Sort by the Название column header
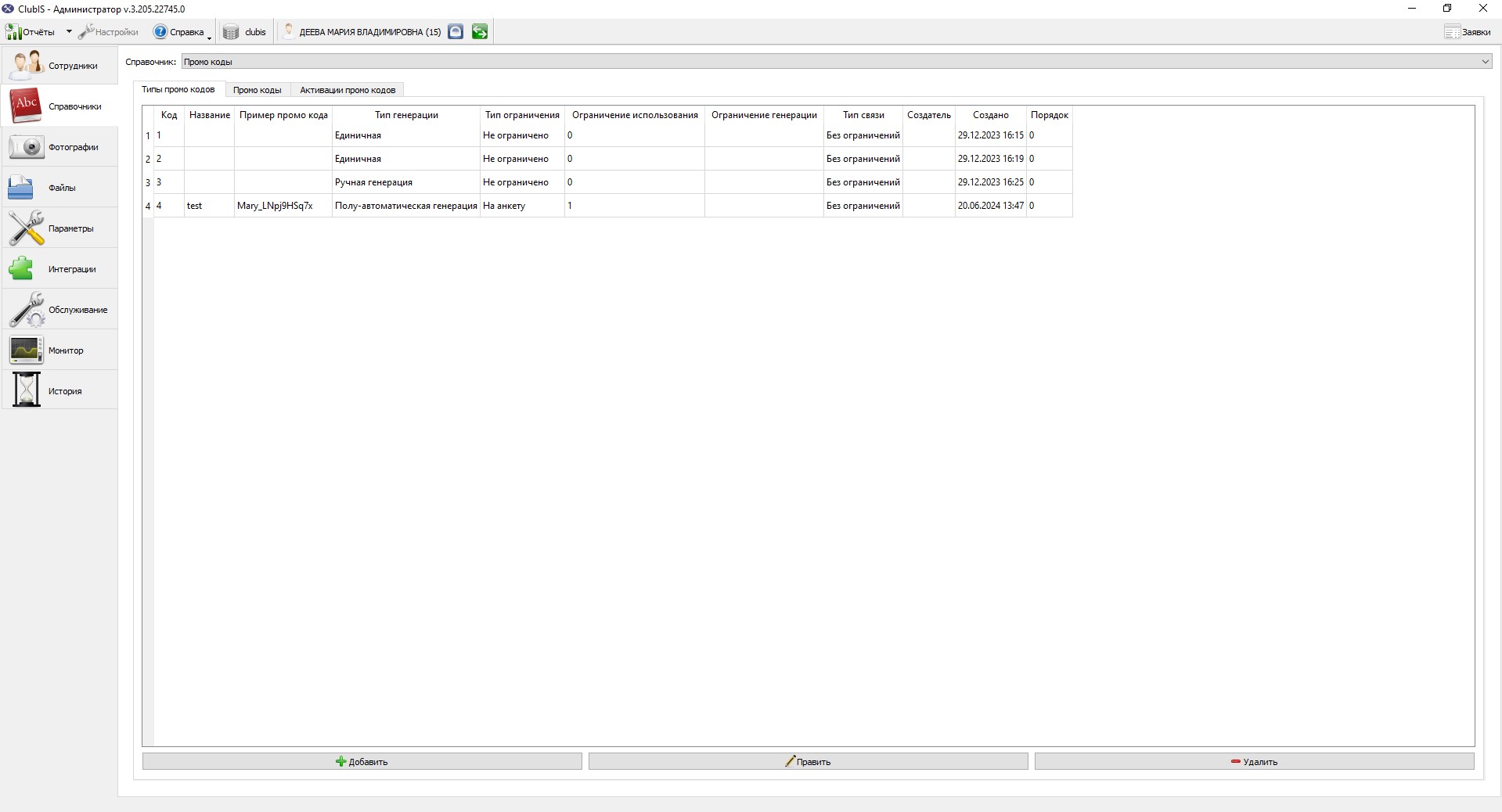Image resolution: width=1502 pixels, height=812 pixels. click(210, 115)
